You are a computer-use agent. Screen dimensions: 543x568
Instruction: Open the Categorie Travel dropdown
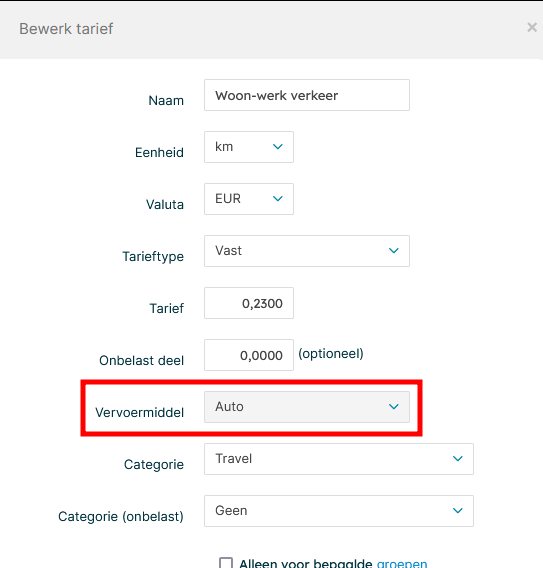[x=339, y=459]
